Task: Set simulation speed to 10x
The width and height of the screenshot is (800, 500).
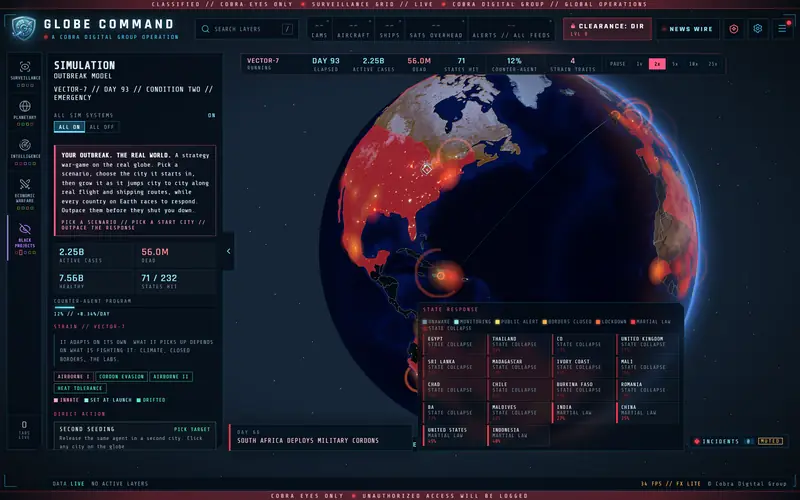Action: pyautogui.click(x=693, y=64)
